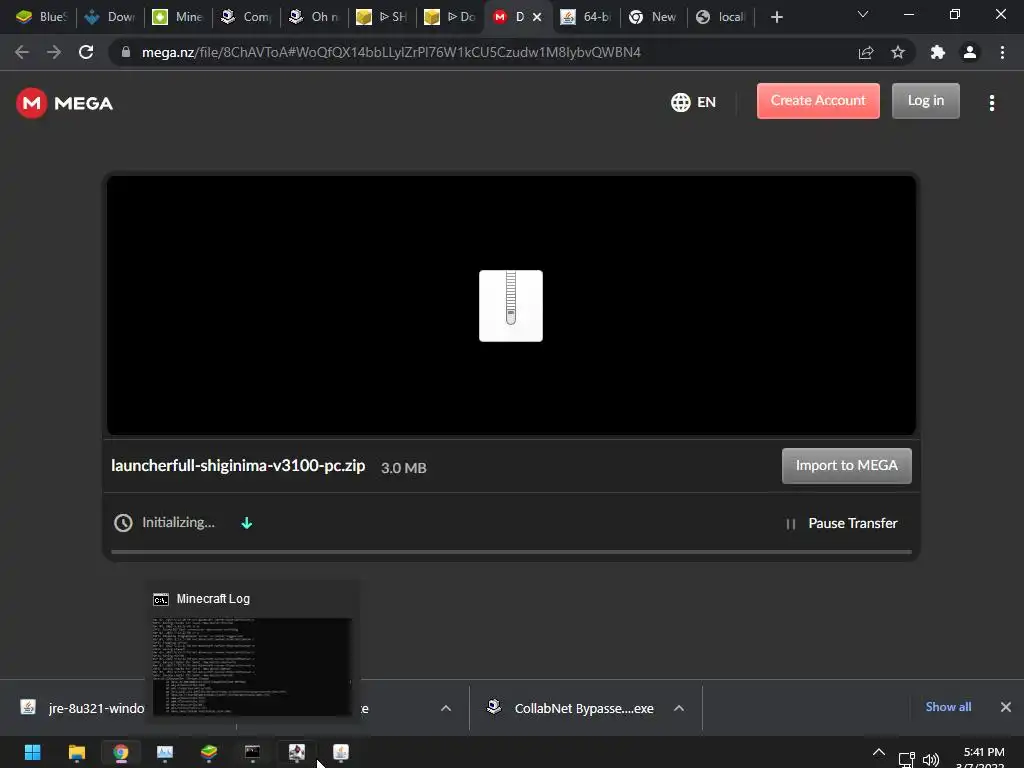Click the download progress bar
Viewport: 1024px width, 768px height.
point(511,552)
